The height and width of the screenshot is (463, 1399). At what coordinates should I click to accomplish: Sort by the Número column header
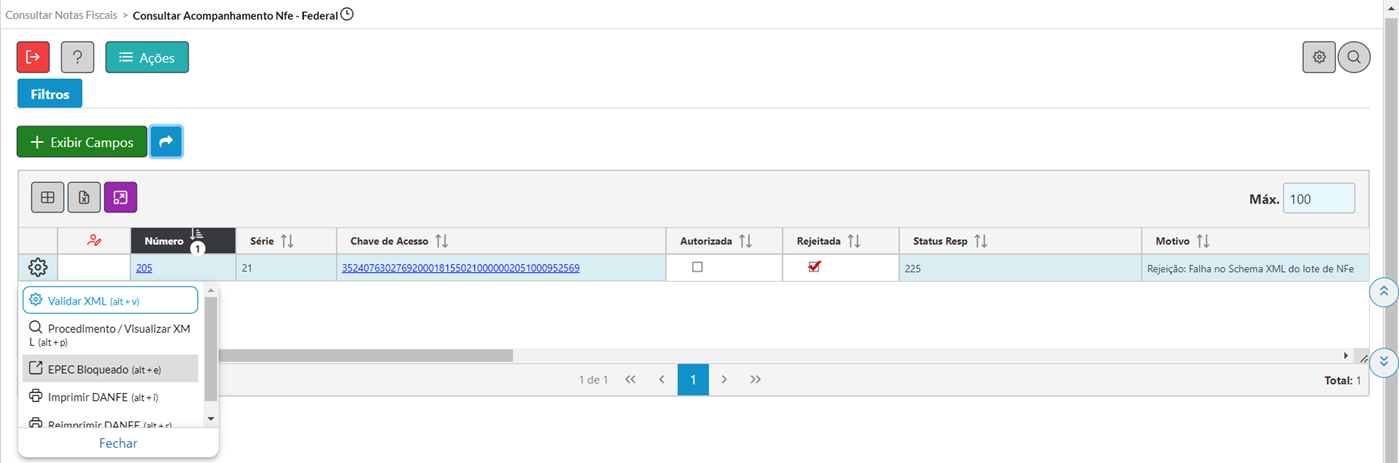pos(183,241)
